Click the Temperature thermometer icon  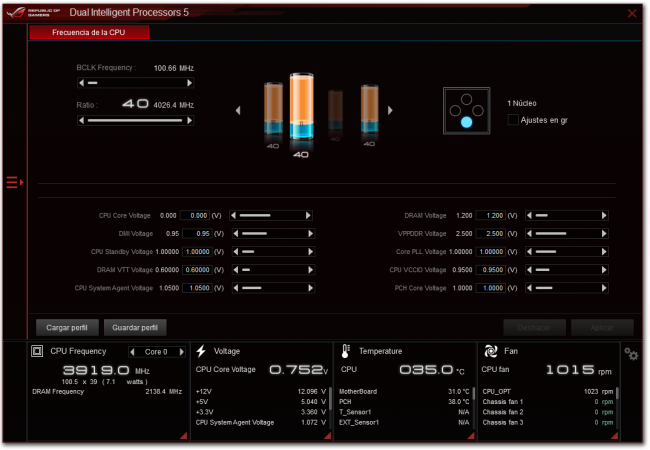tap(345, 351)
